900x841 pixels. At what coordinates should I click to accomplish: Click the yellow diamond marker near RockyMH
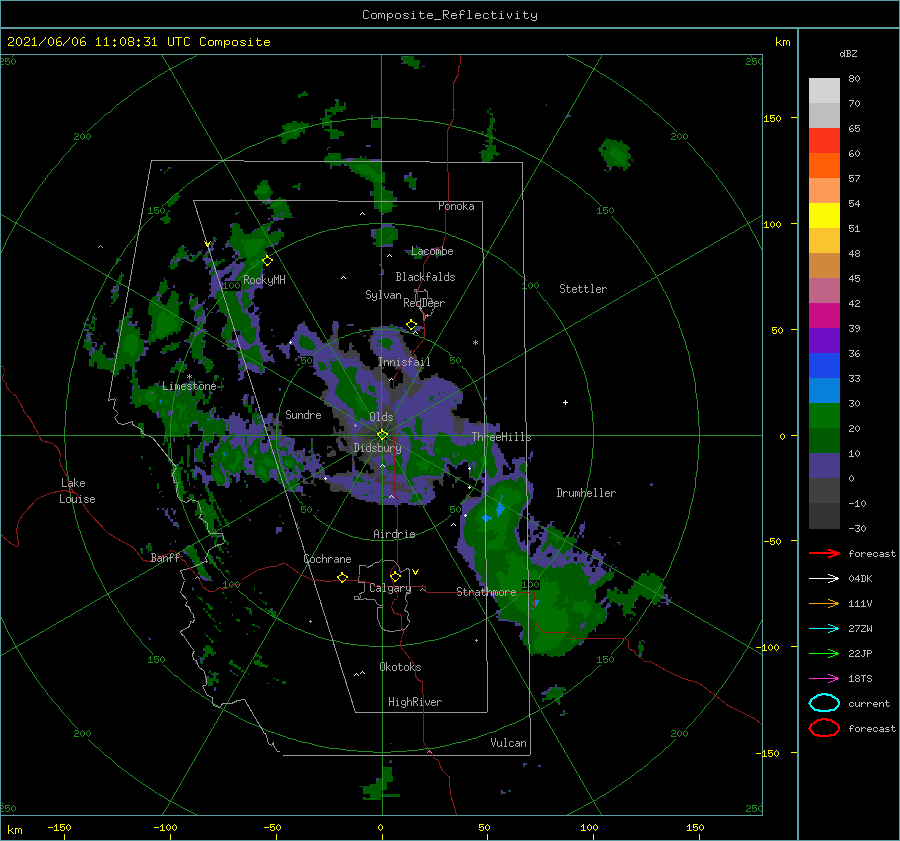tap(267, 261)
